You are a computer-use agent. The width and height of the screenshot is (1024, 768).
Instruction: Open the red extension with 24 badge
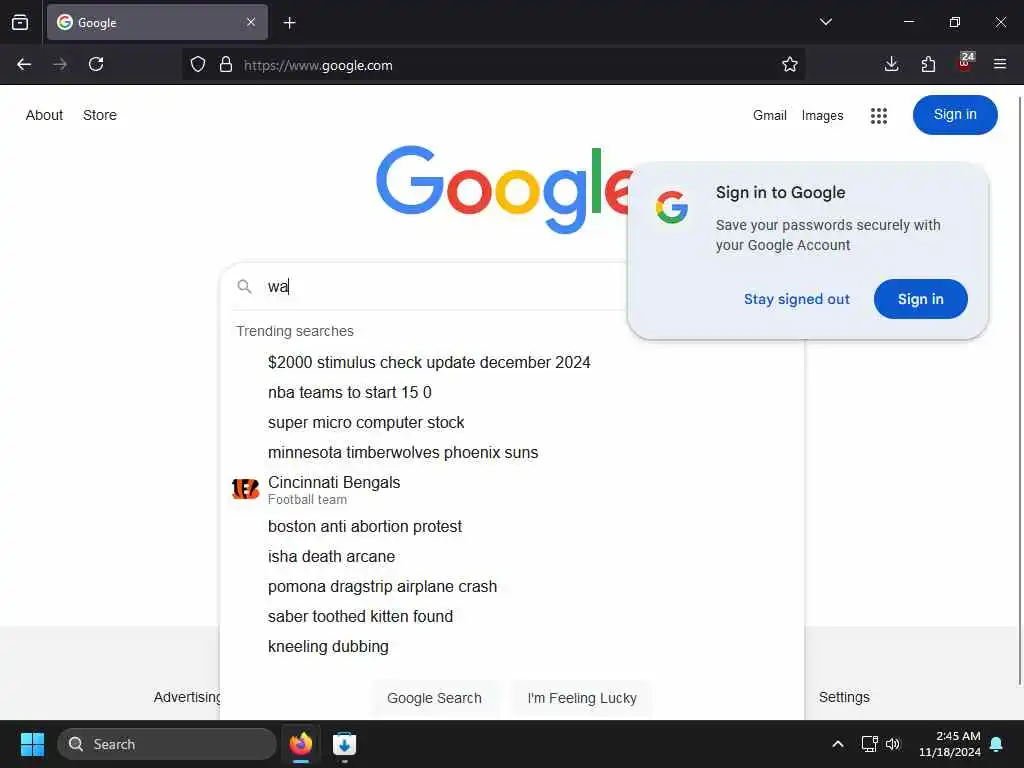[965, 63]
